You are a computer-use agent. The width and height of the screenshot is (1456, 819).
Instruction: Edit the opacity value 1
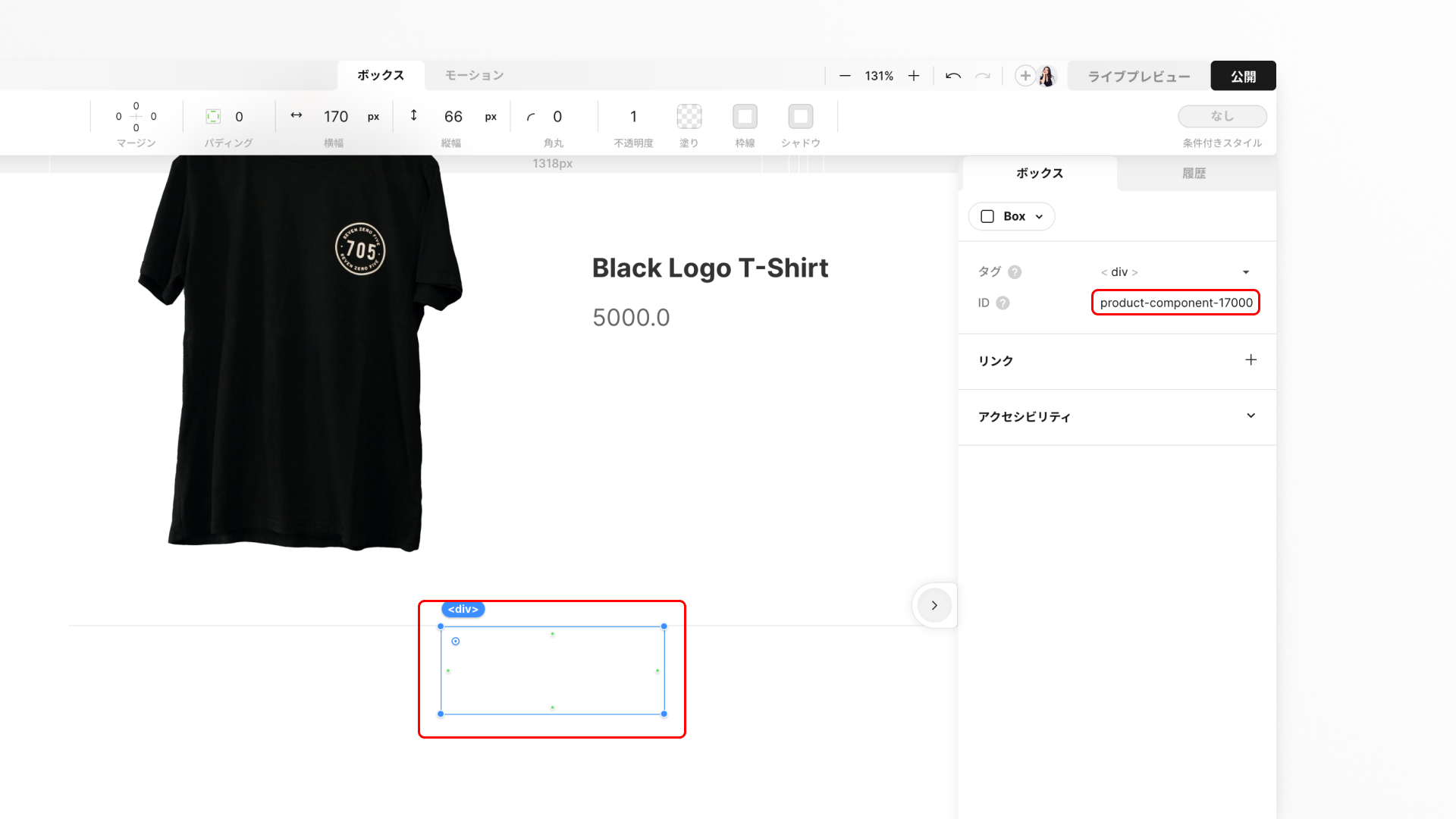coord(633,117)
